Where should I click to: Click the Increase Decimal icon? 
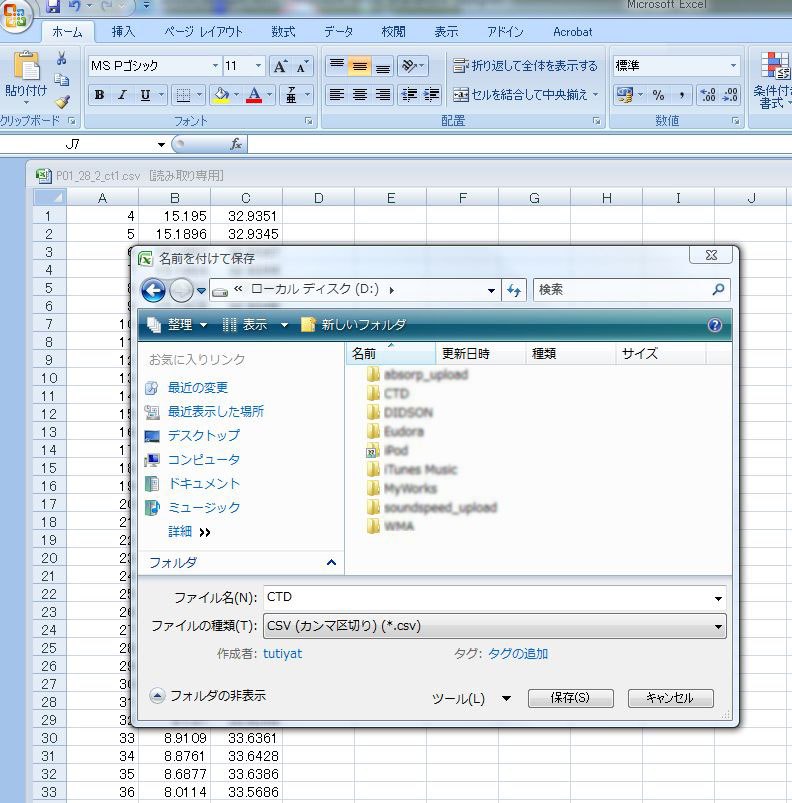[x=708, y=95]
